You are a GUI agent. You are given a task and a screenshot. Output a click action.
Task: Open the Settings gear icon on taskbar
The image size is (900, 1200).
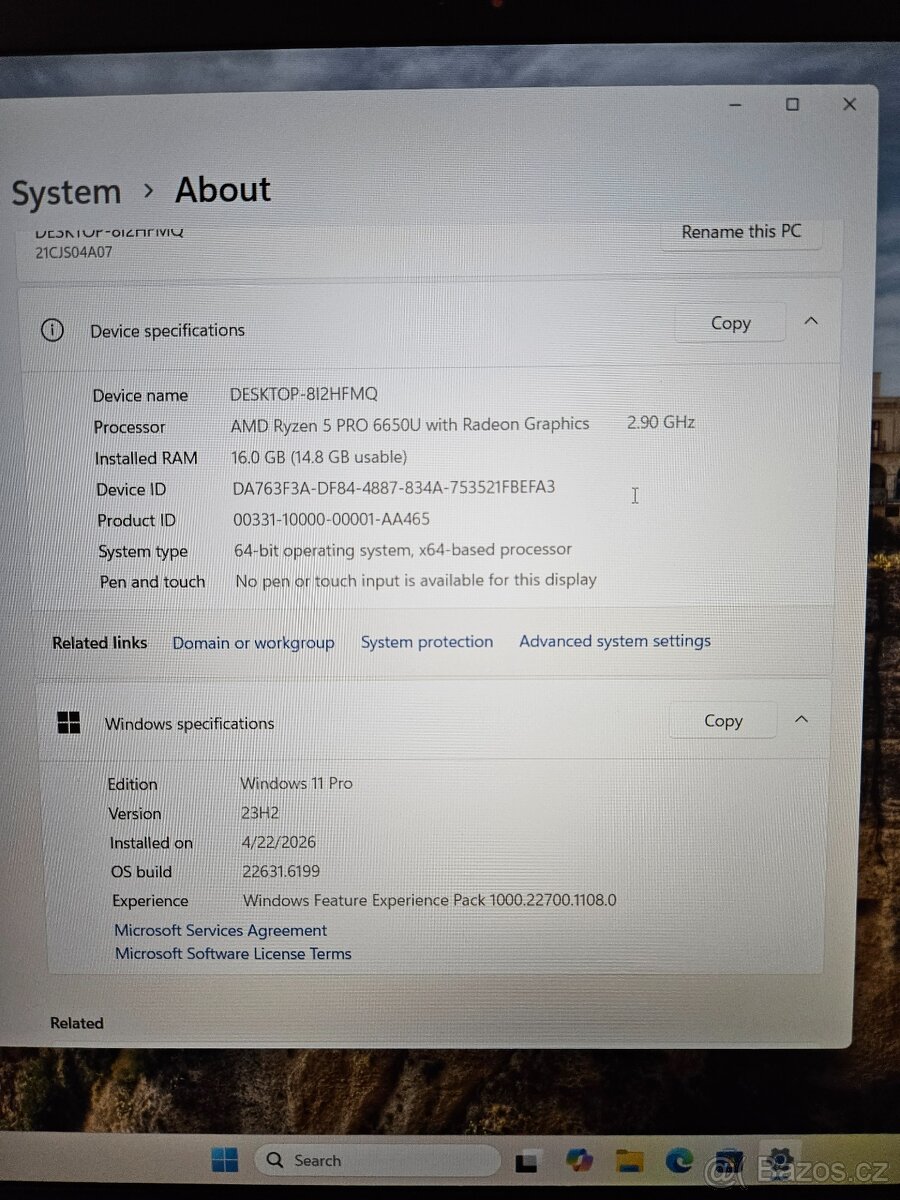(x=780, y=1160)
